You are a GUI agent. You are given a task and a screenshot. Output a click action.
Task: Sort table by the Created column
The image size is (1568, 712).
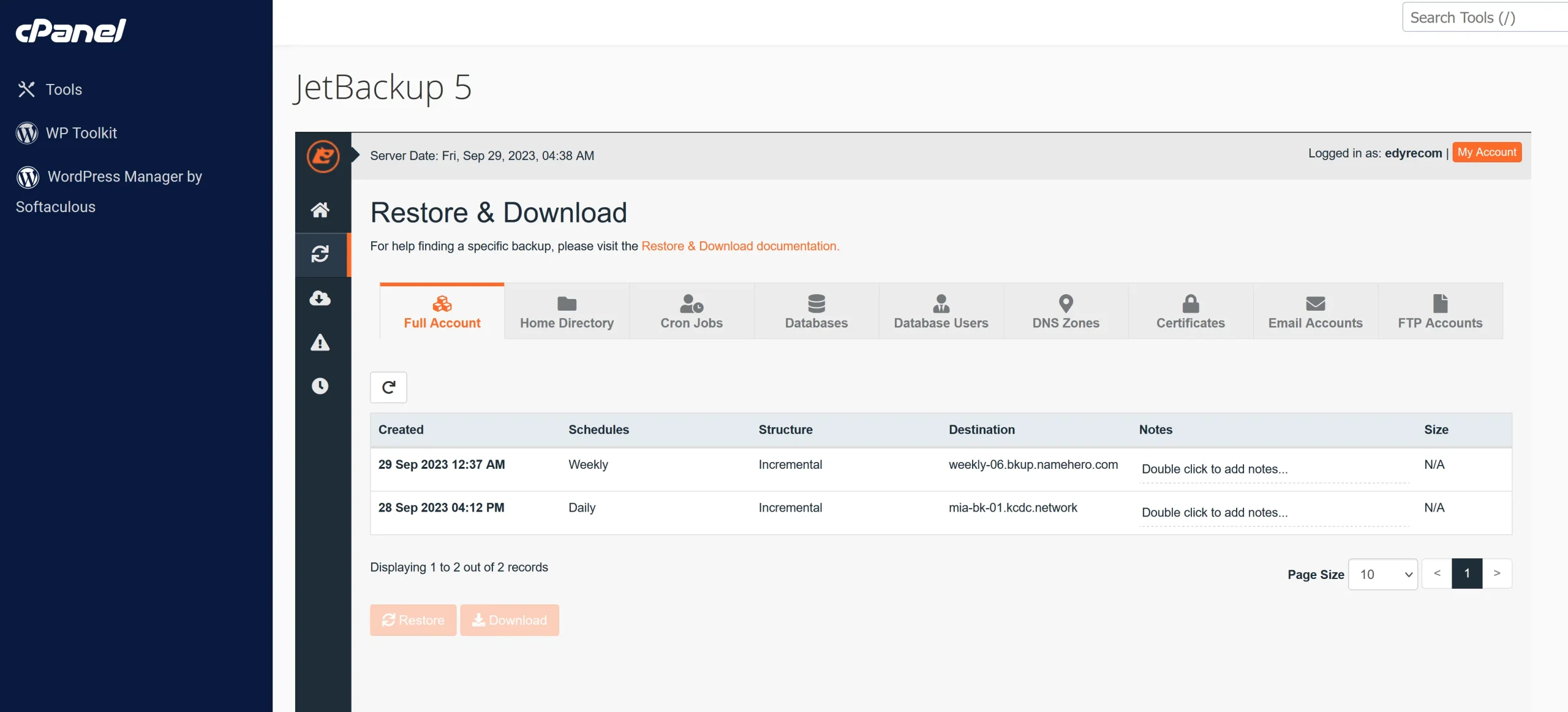point(401,430)
